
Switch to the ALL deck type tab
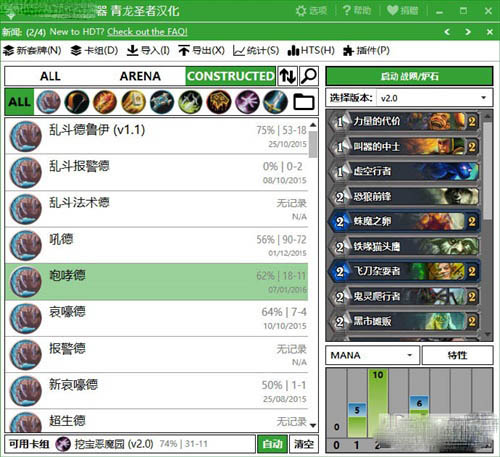pos(50,76)
